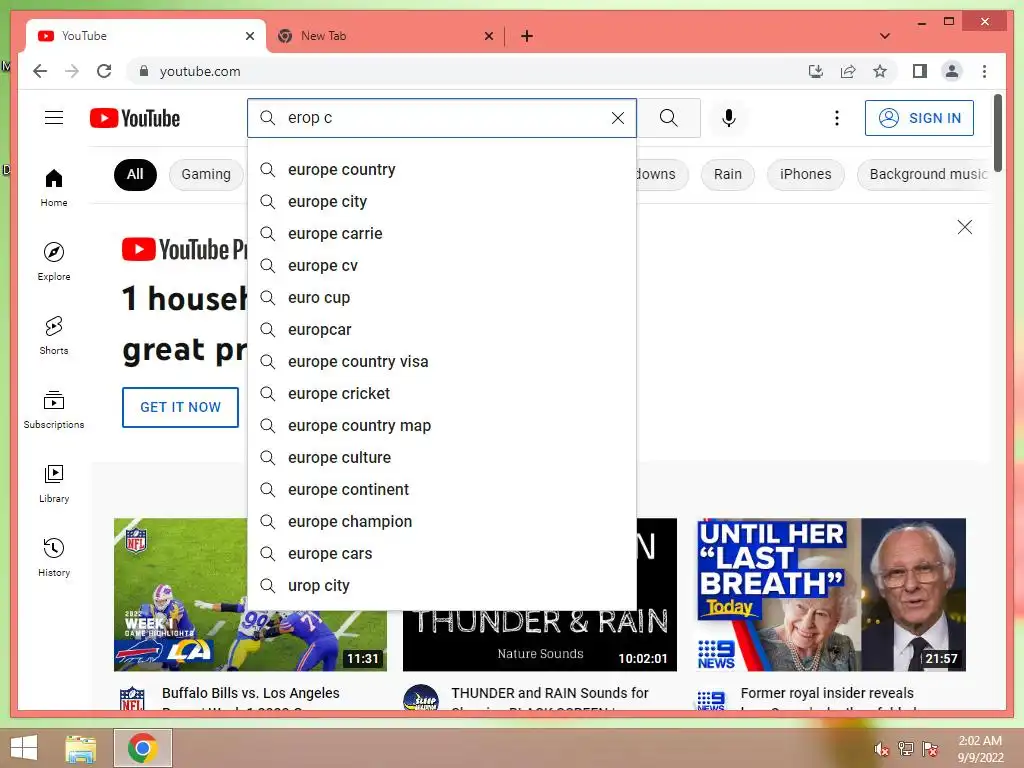
Task: Open Chrome three-dot menu
Action: pyautogui.click(x=984, y=71)
